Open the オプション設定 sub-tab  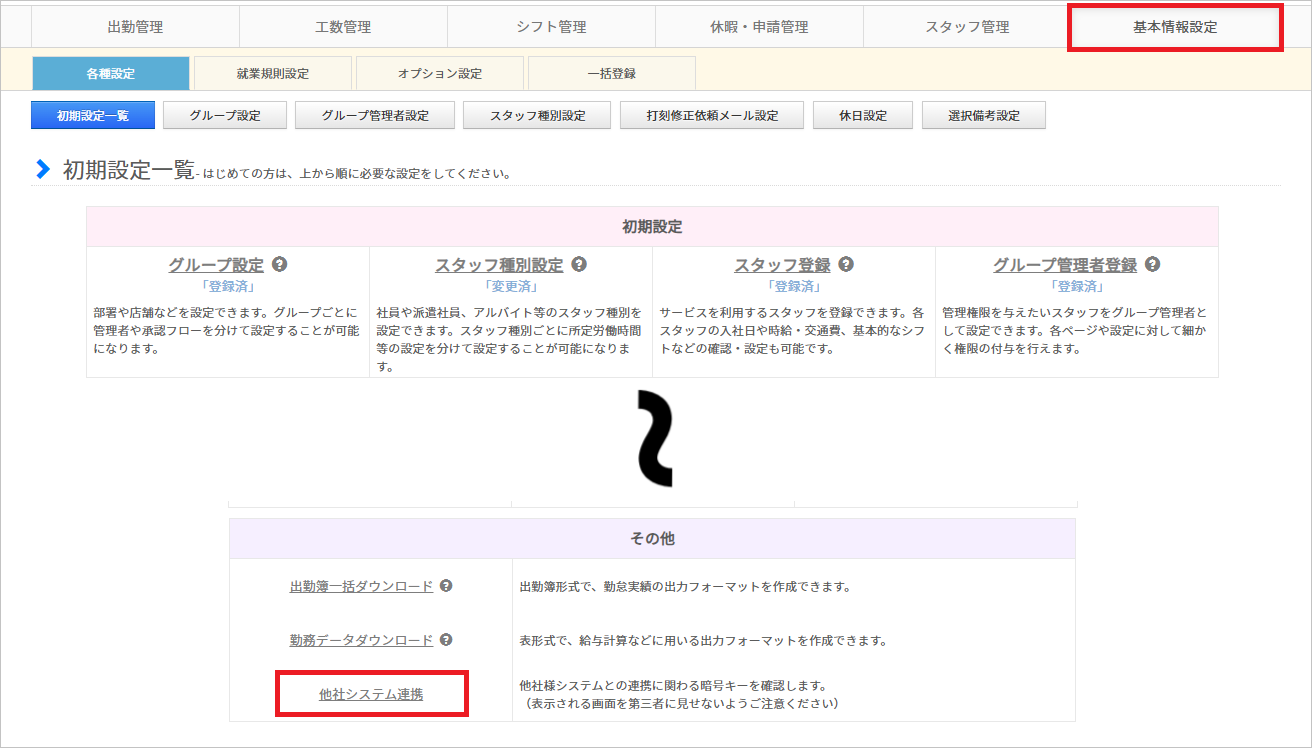[440, 73]
